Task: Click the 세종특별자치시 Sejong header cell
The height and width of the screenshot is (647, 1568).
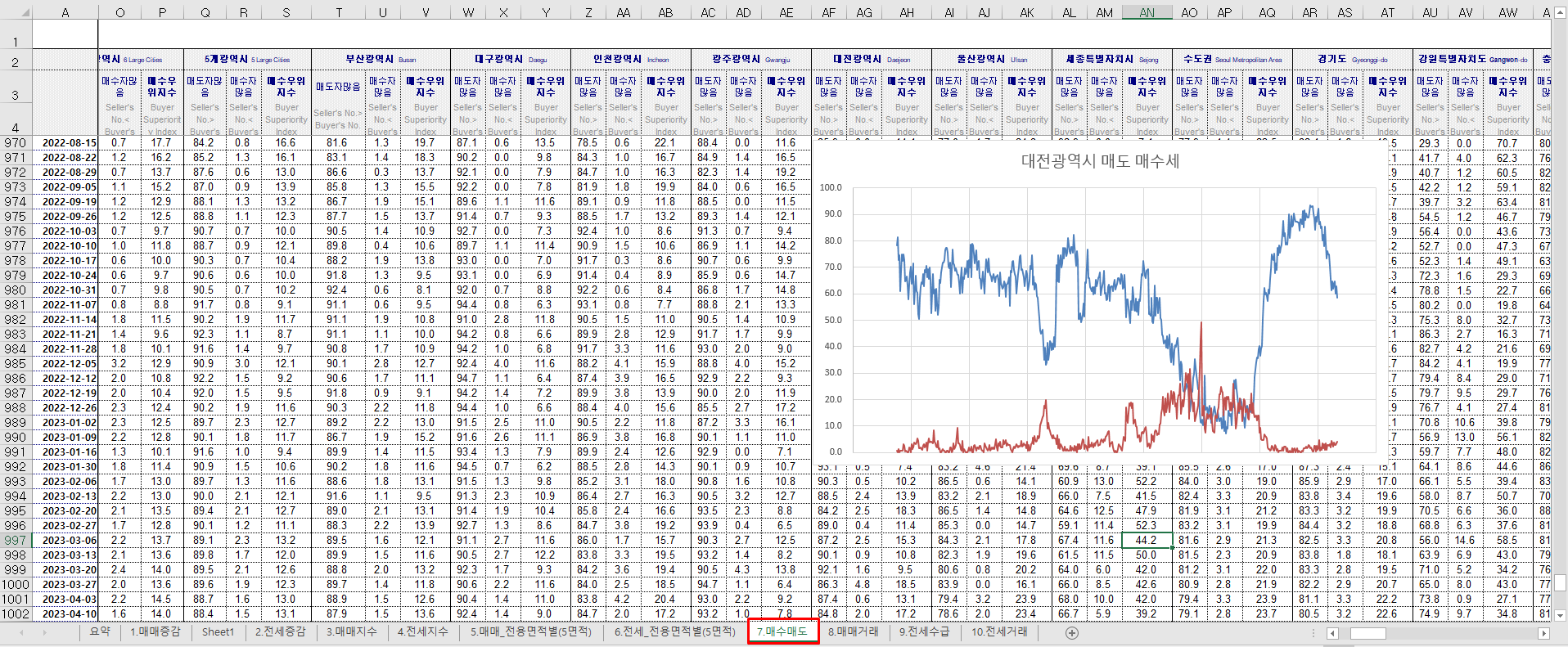Action: click(1112, 59)
